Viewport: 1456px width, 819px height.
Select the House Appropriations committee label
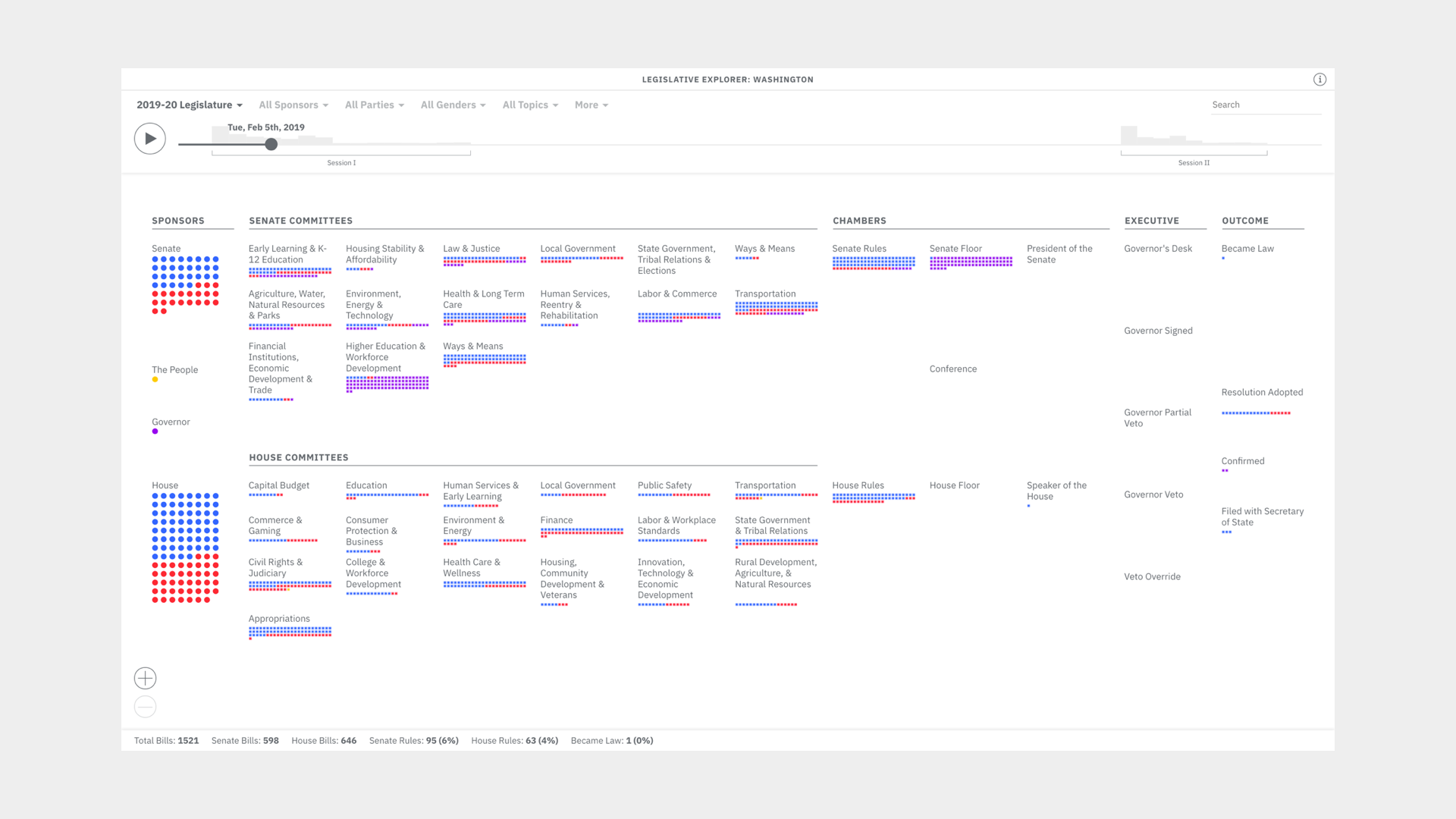coord(279,619)
